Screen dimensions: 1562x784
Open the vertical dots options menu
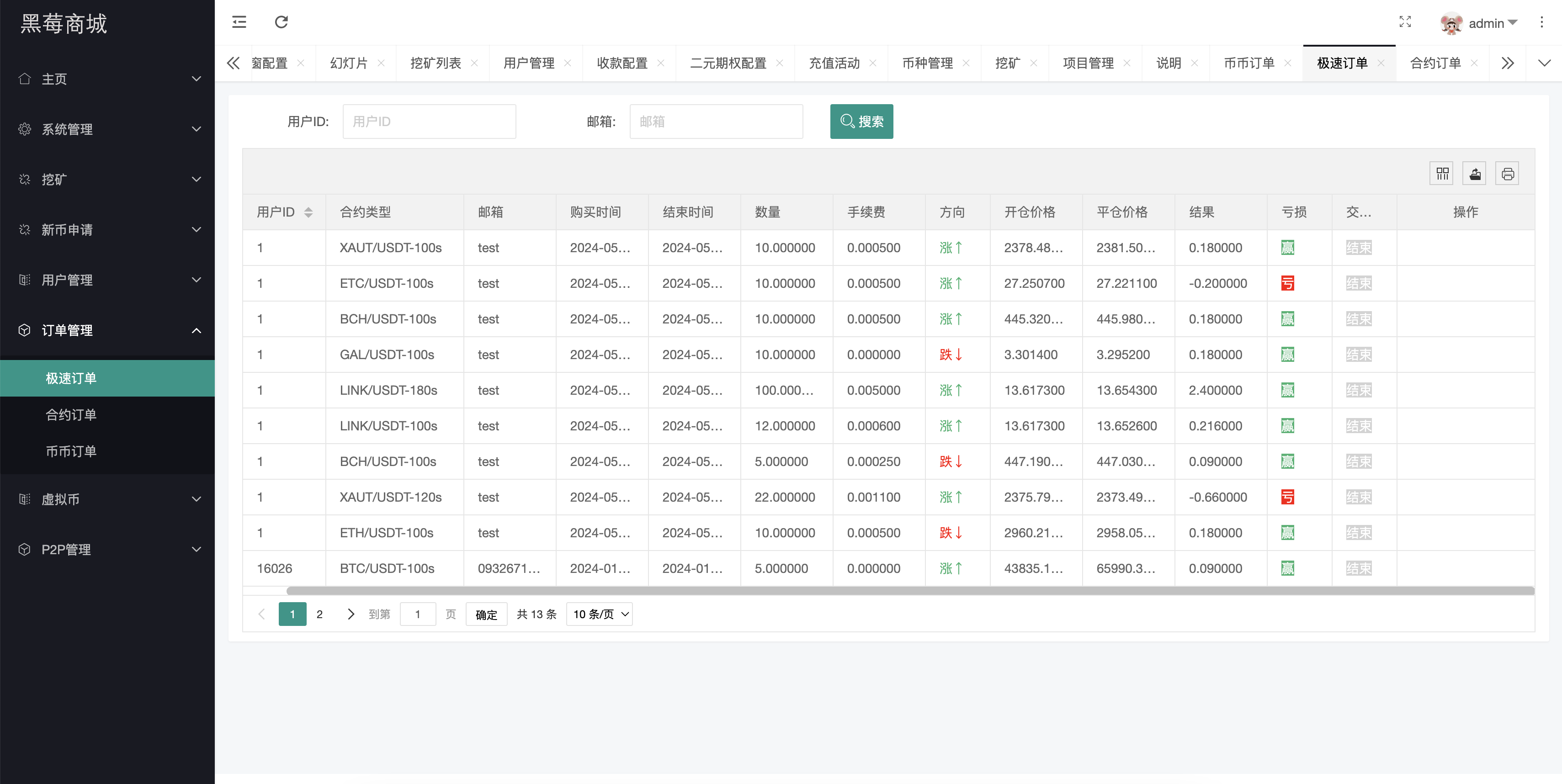(1542, 22)
